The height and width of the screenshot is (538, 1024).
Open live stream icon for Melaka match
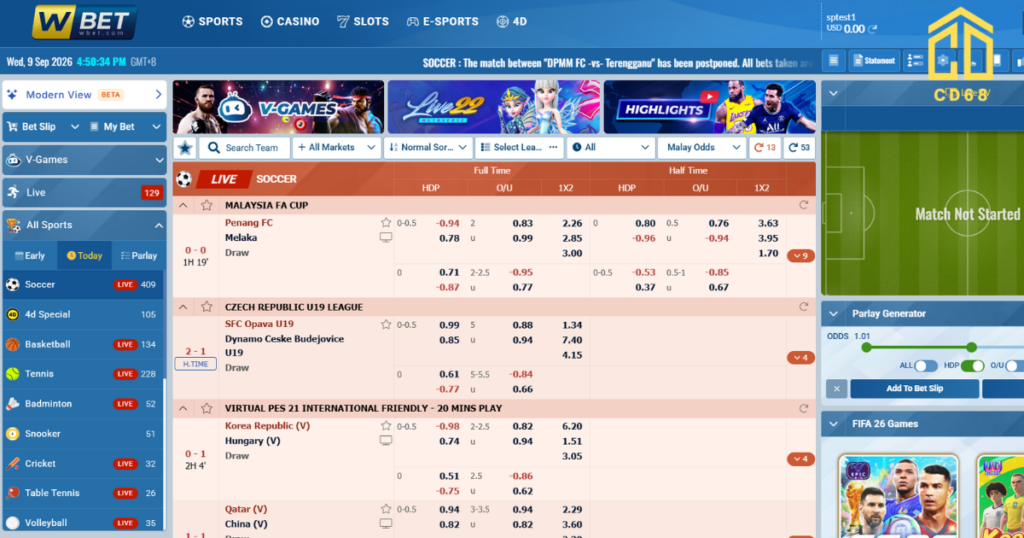(x=386, y=238)
